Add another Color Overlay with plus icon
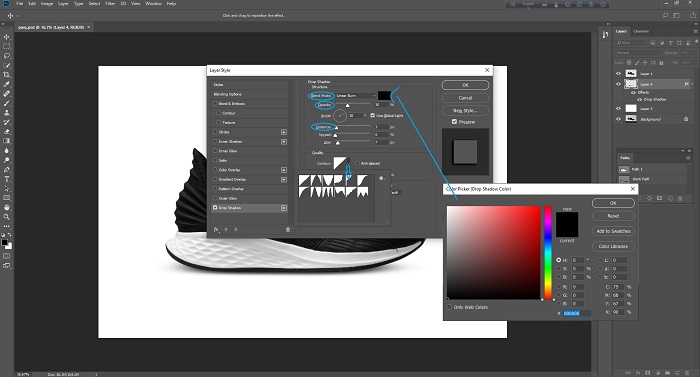Screen dimensions: 700x377 [283, 170]
